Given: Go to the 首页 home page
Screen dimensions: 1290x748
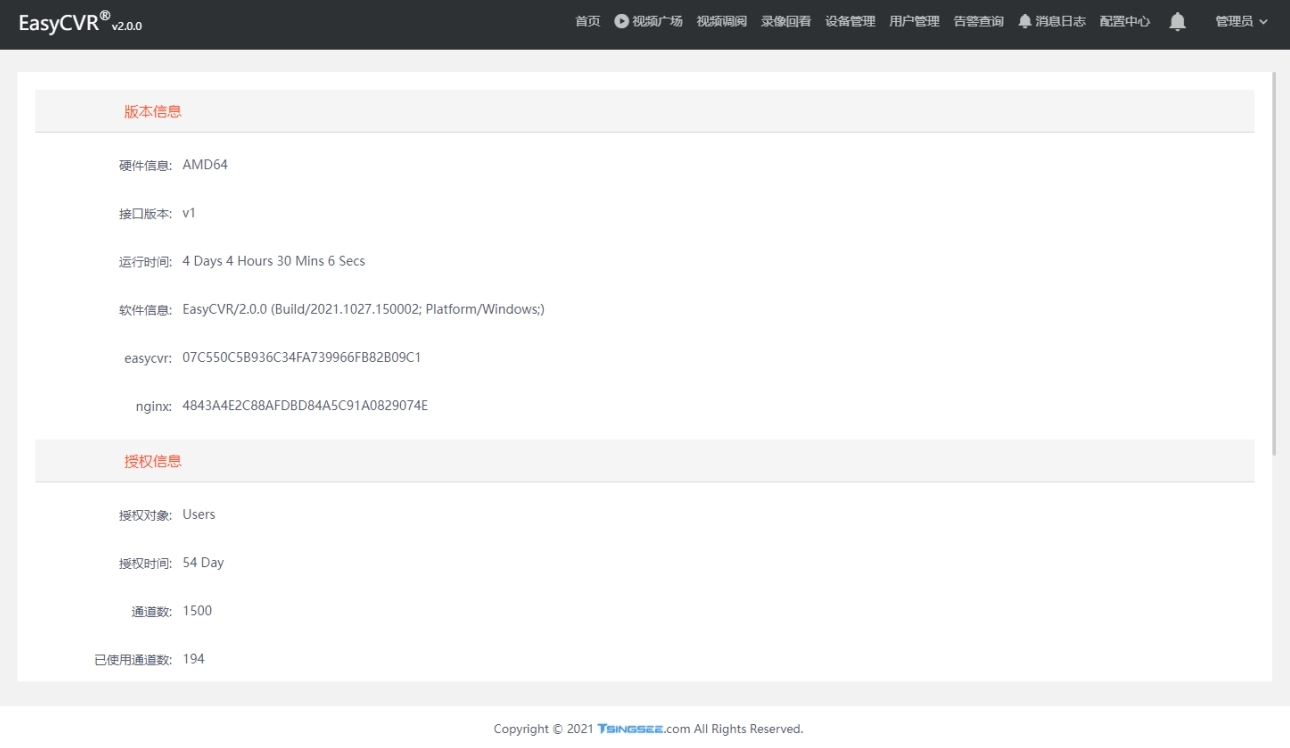Looking at the screenshot, I should click(587, 21).
